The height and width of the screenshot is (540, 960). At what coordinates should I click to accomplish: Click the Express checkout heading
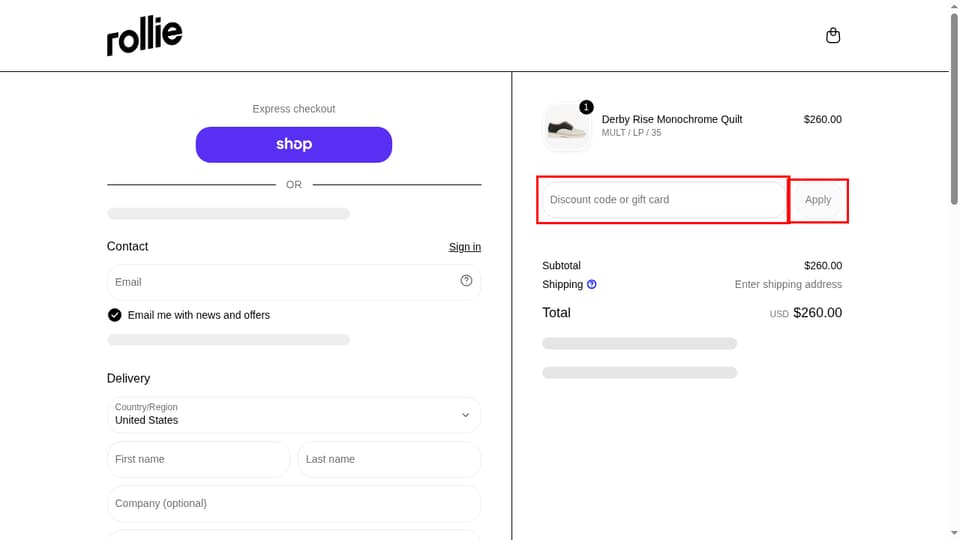point(294,109)
